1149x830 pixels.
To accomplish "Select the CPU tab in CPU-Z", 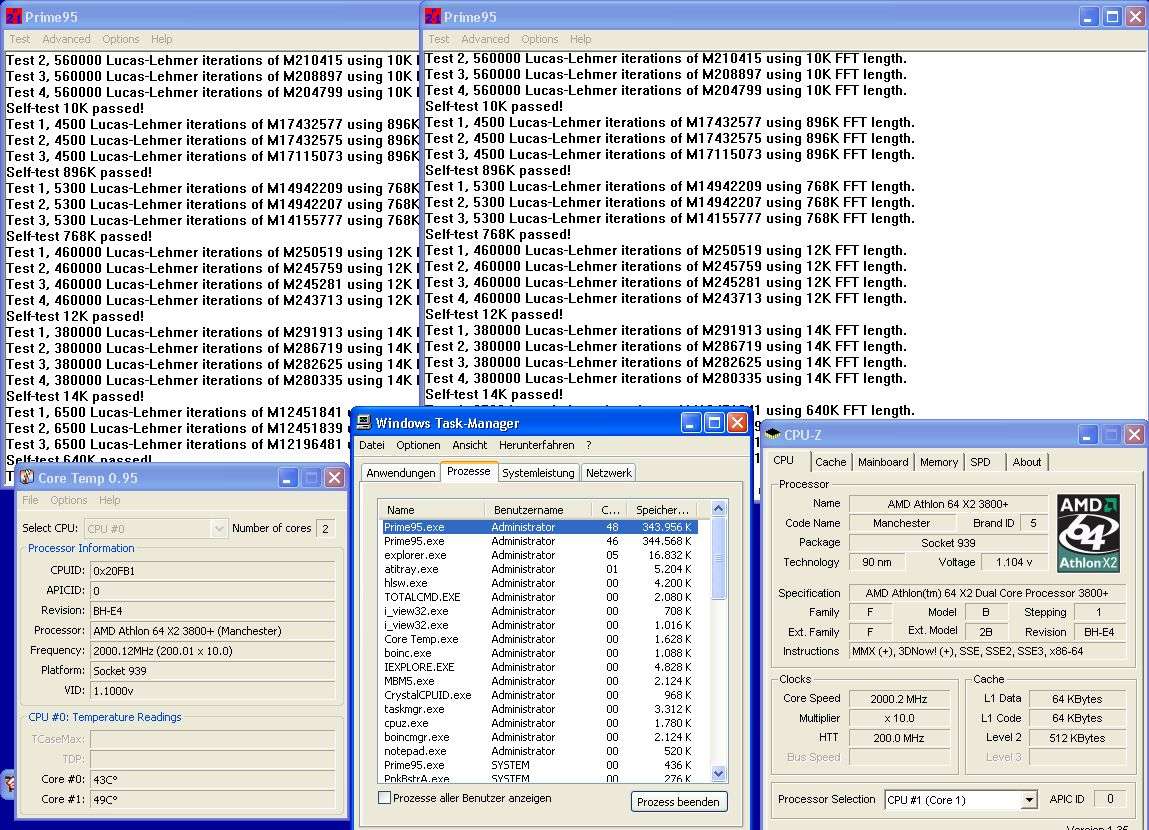I will pos(783,460).
